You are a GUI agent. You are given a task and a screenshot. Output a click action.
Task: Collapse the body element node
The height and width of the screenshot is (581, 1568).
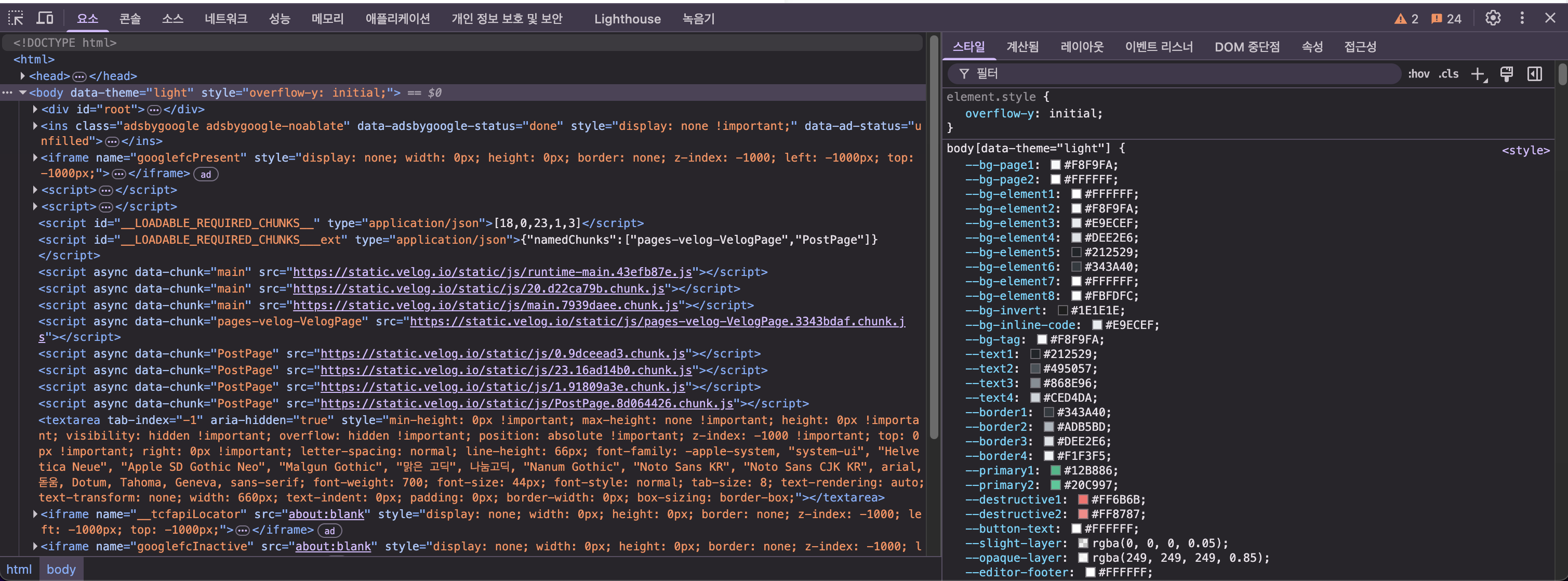coord(22,93)
